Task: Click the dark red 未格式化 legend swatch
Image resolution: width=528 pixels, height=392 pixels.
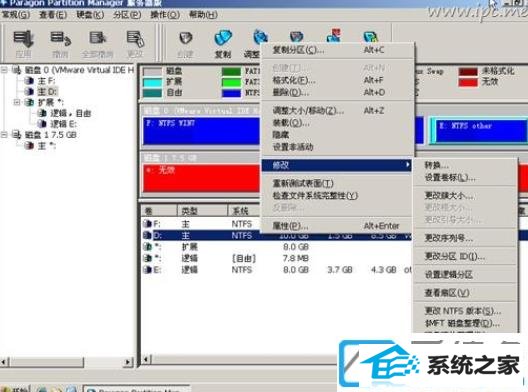Action: 468,72
